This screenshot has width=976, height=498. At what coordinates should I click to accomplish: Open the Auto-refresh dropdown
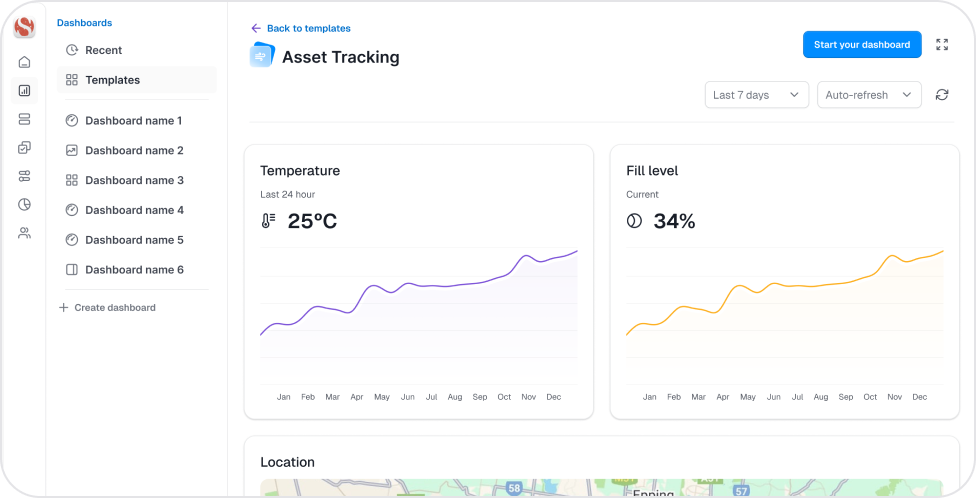tap(869, 95)
